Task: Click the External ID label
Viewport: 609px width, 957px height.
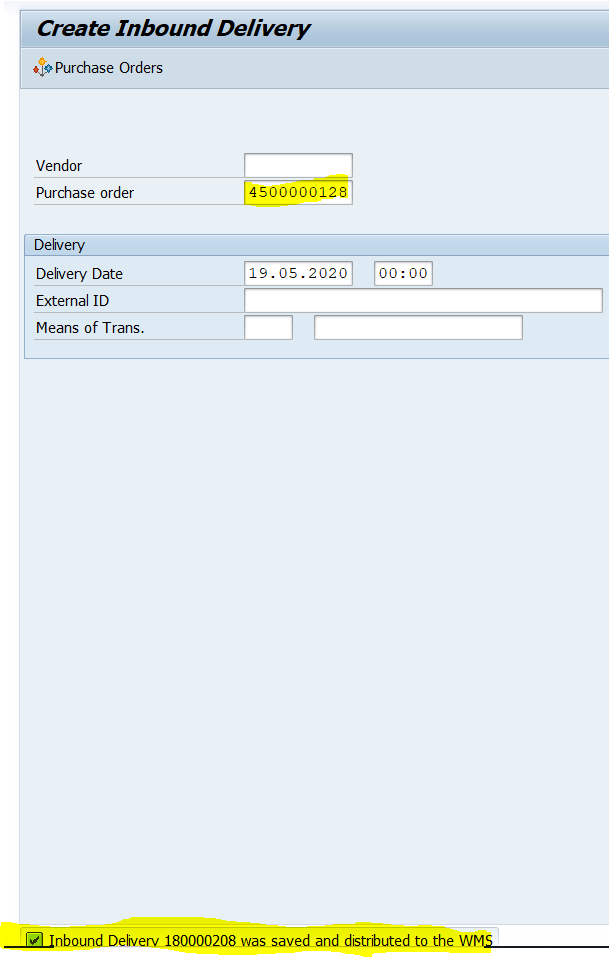Action: (x=72, y=301)
